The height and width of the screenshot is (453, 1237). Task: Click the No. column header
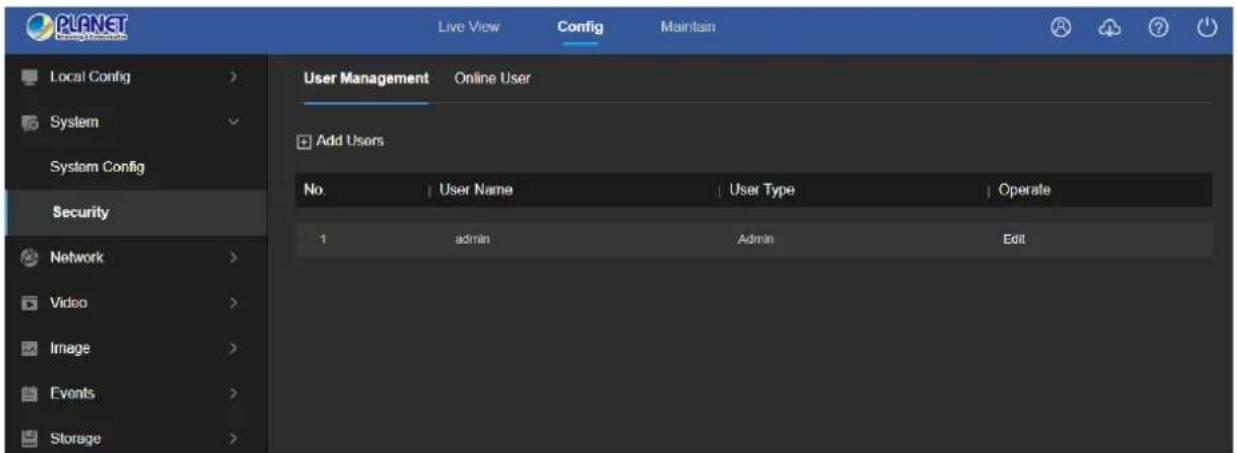click(x=313, y=189)
